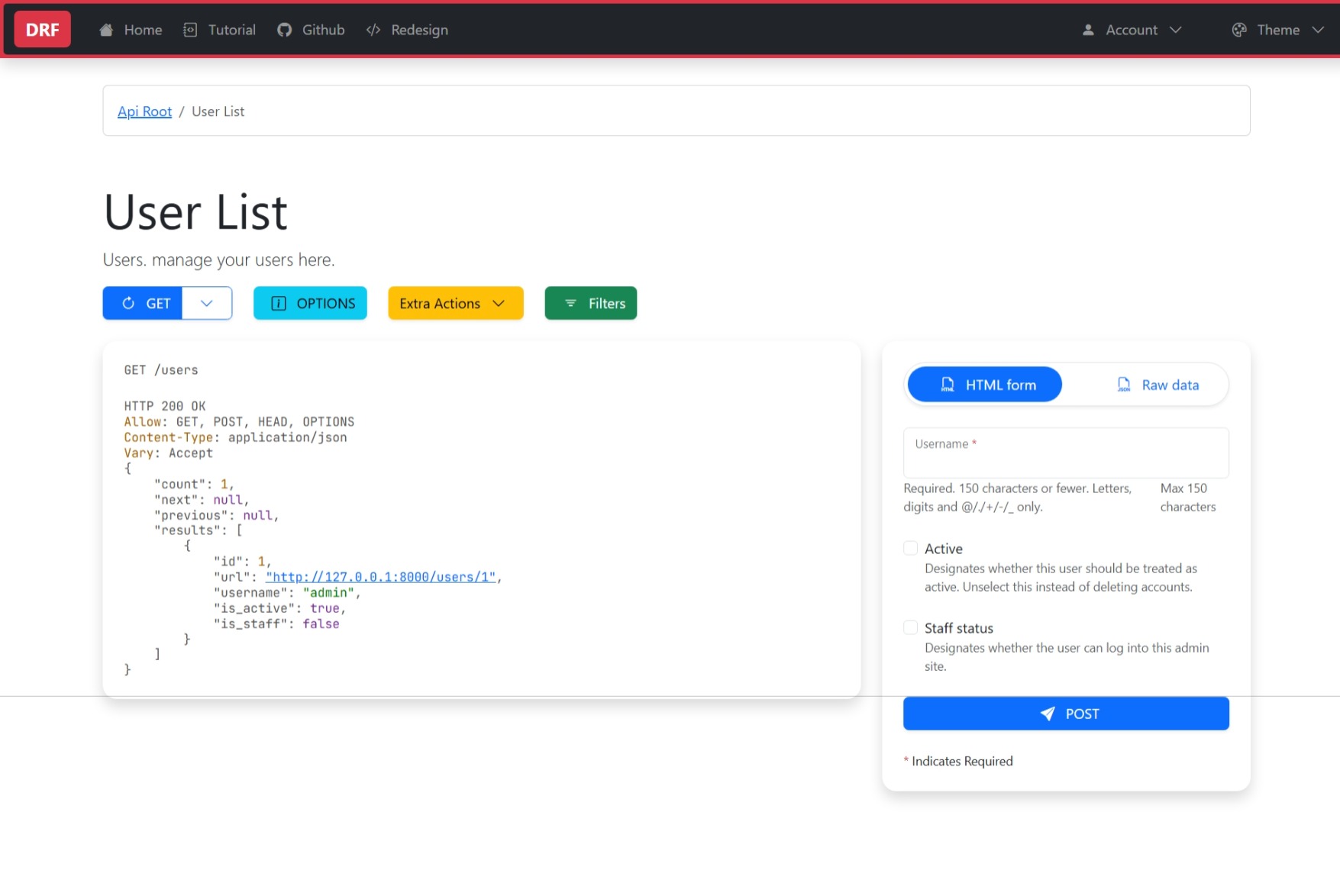1340x896 pixels.
Task: Click the DRF logo icon
Action: (42, 29)
